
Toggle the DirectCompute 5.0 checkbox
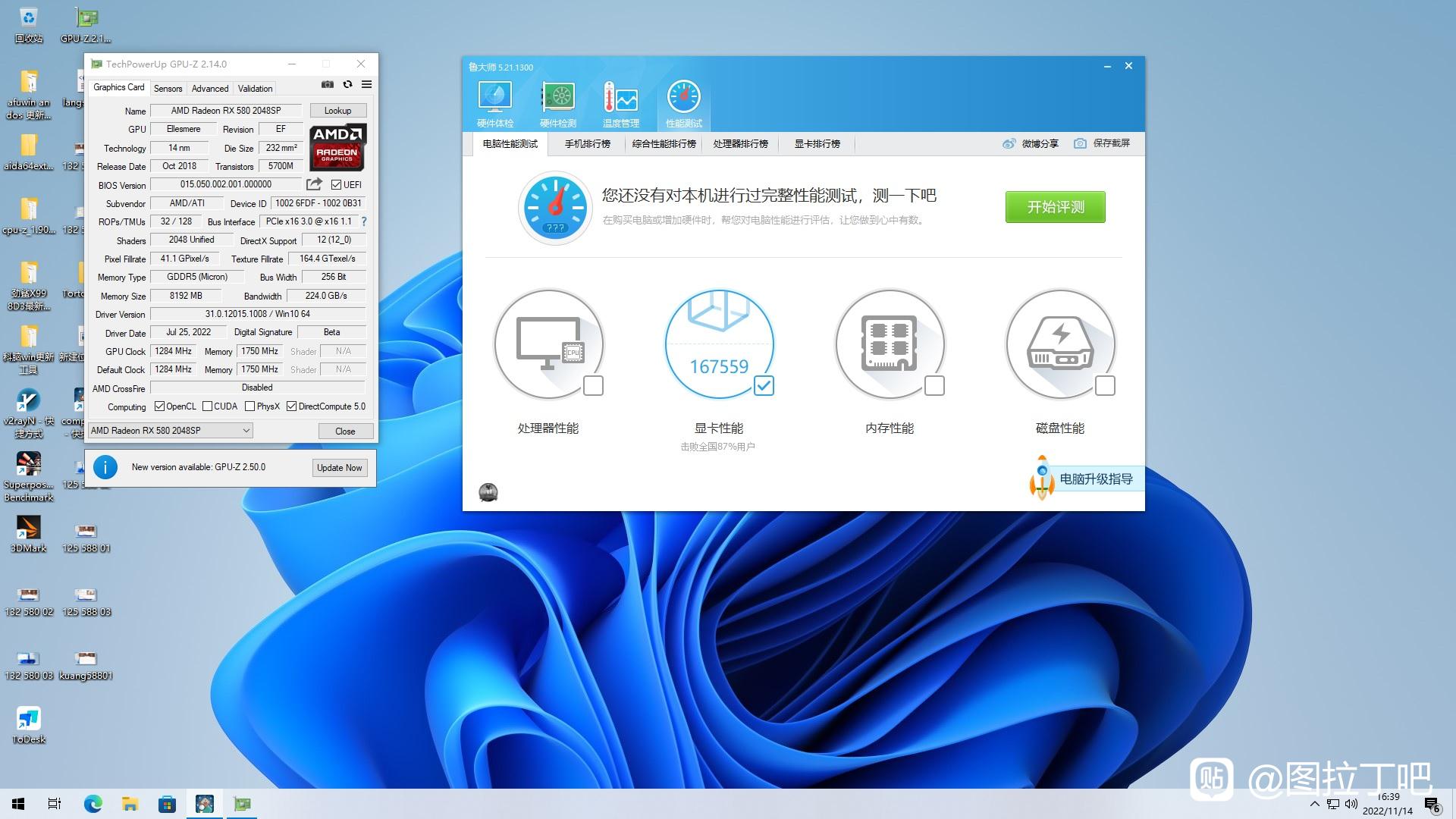tap(291, 406)
